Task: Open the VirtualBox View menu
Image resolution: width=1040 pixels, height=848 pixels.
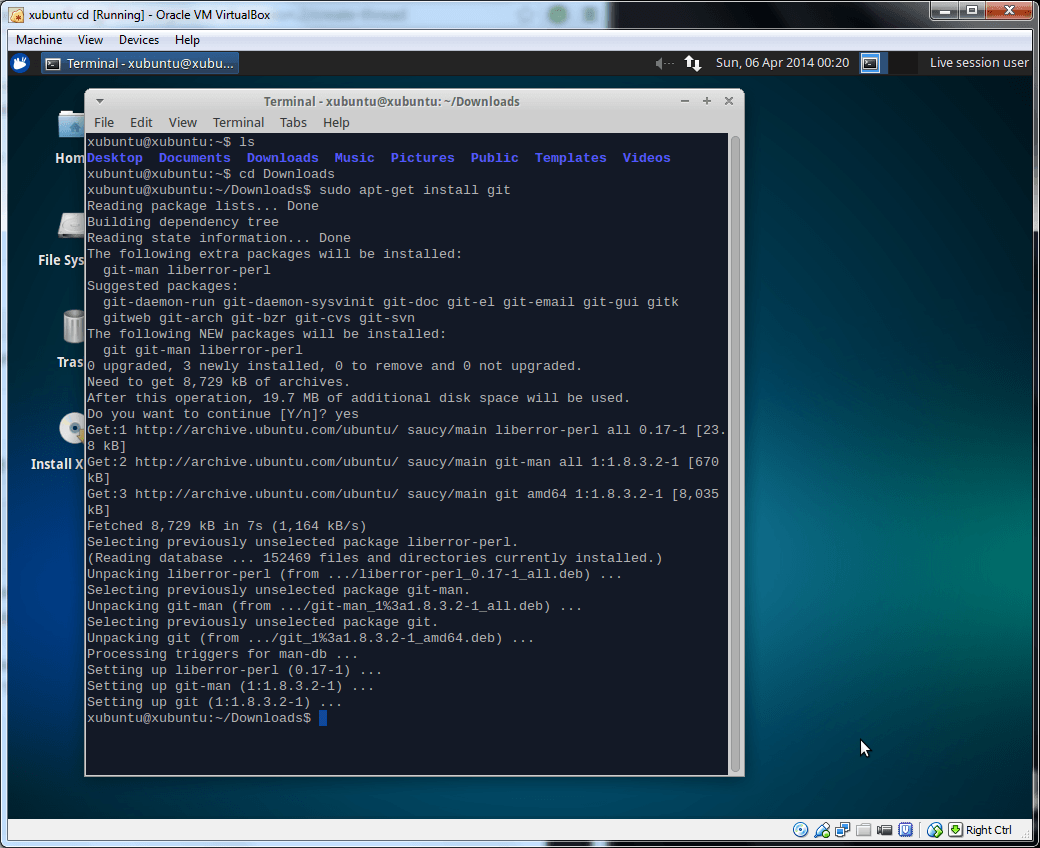Action: [90, 40]
